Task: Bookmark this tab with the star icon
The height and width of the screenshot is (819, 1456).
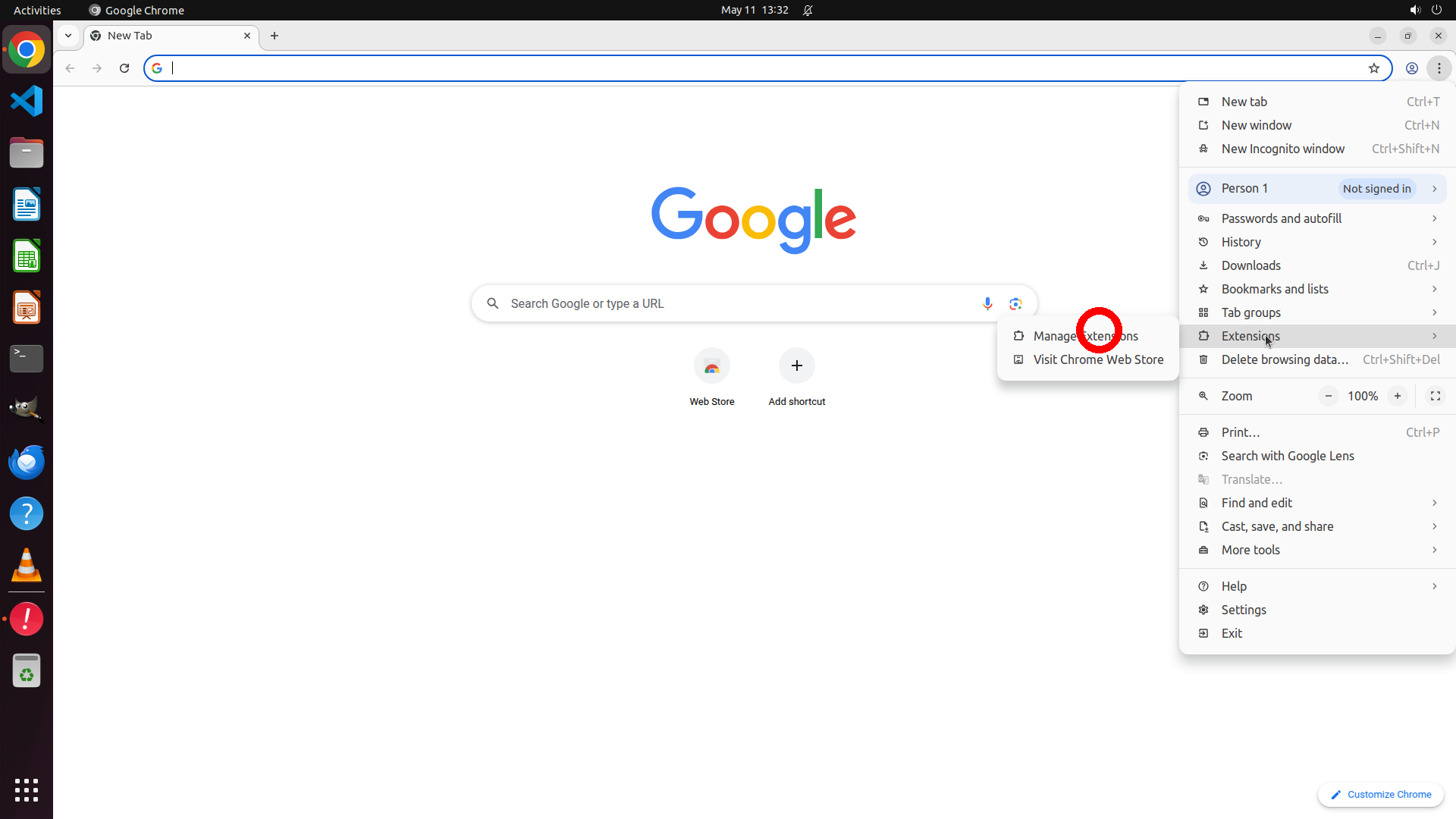Action: (x=1373, y=68)
